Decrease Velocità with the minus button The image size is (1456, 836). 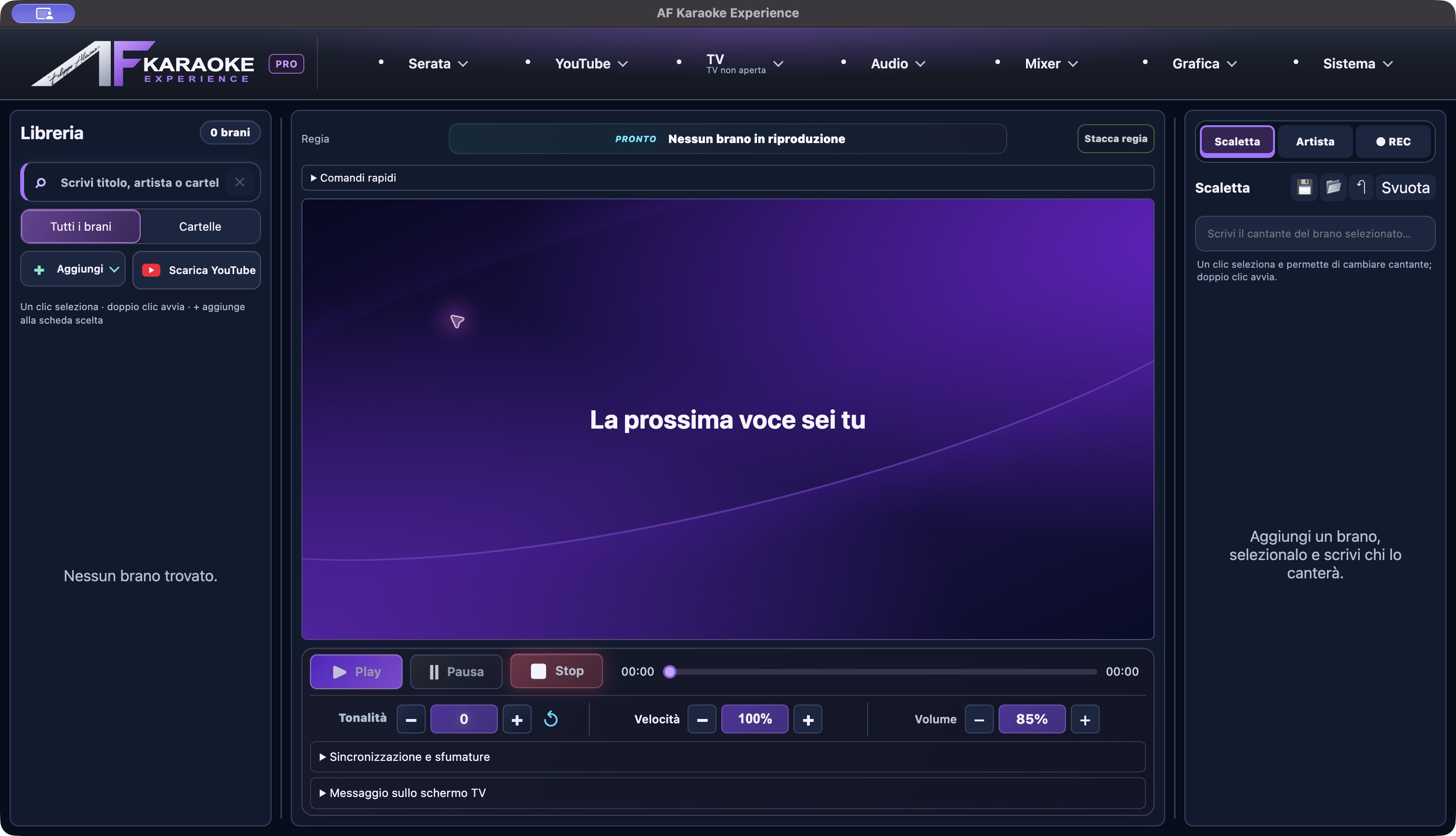(x=702, y=719)
